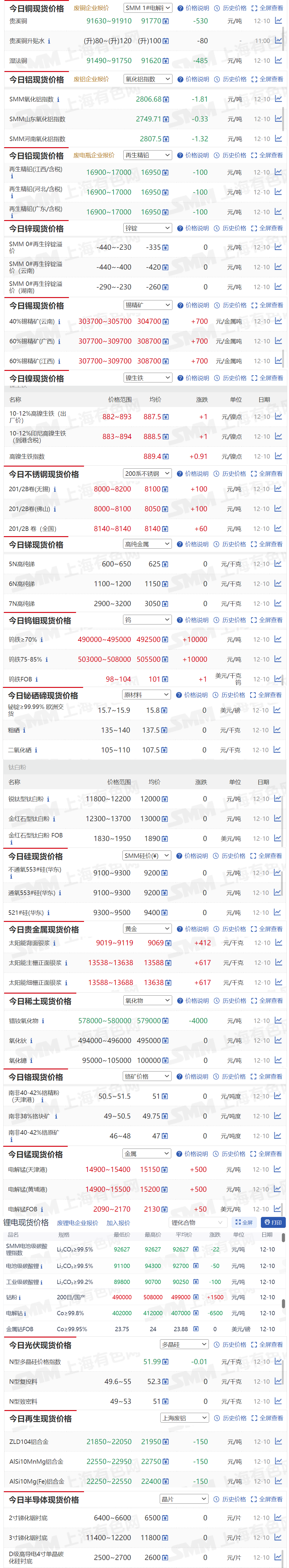Click icon beside SMM电池级碳酸锂指数 average 92627
The width and height of the screenshot is (289, 1568).
pyautogui.click(x=196, y=1248)
